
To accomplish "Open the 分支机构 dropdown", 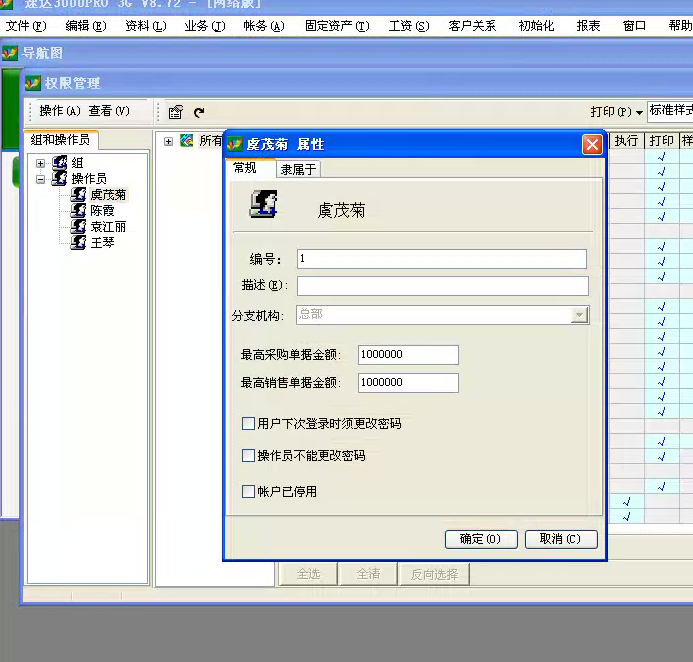I will (x=579, y=315).
